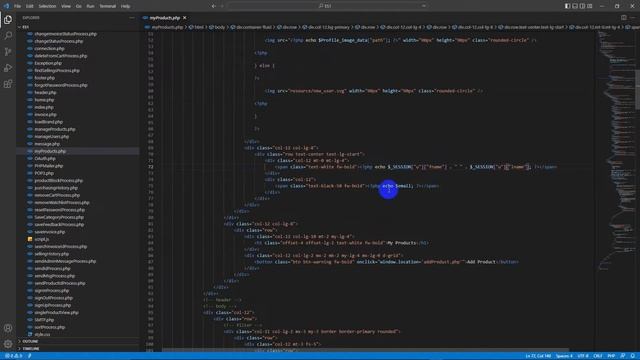Image resolution: width=640 pixels, height=360 pixels.
Task: Open the Terminal menu
Action: (x=108, y=6)
